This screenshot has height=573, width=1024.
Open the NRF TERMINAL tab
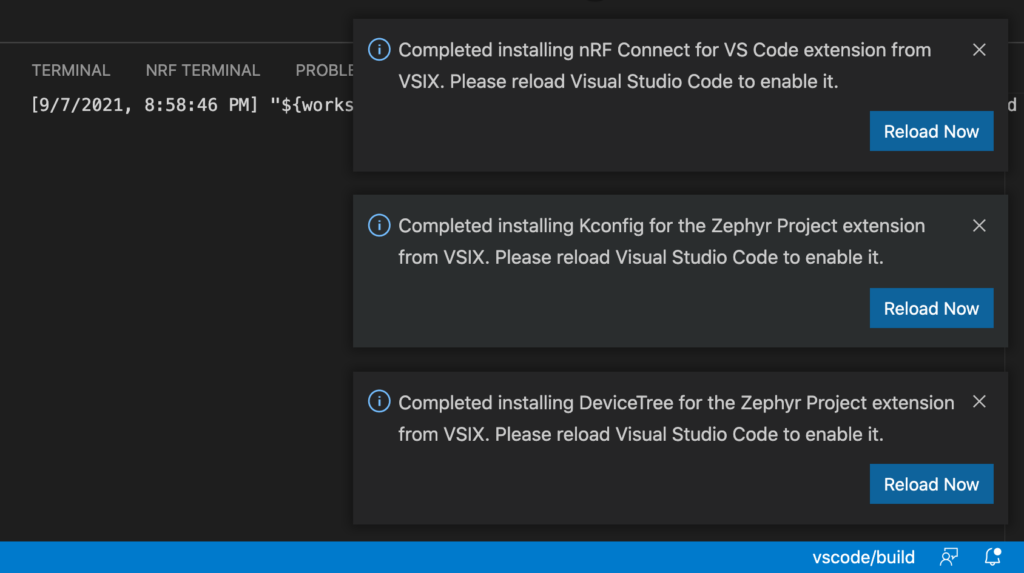click(x=203, y=70)
